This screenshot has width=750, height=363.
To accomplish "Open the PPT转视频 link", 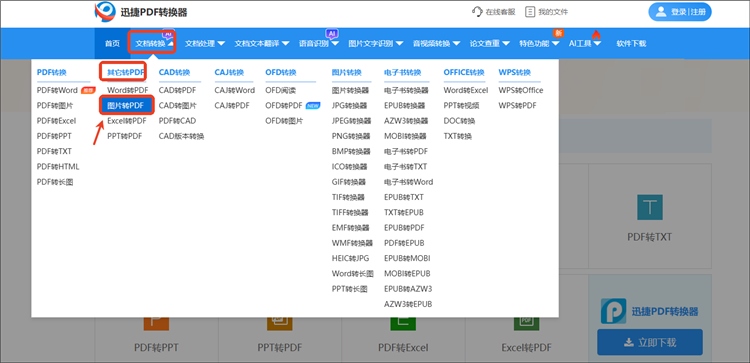I will pos(462,105).
